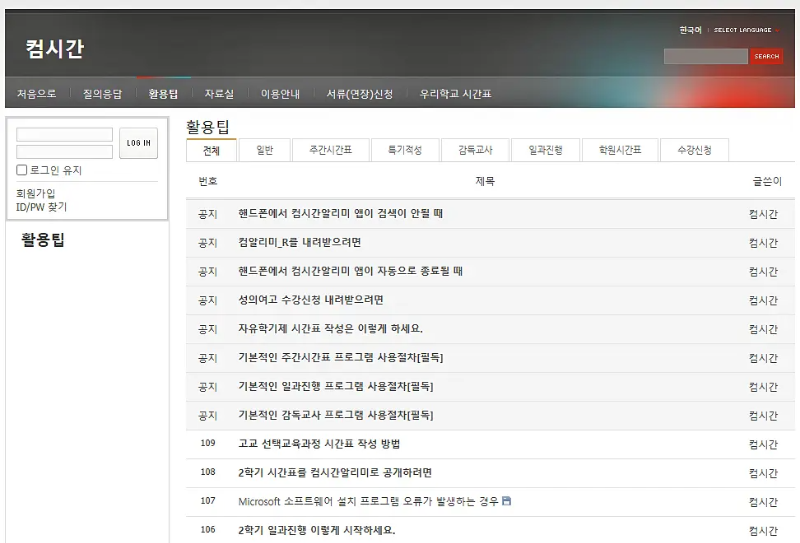The width and height of the screenshot is (800, 543).
Task: Open 우리학교 시간표 menu item
Action: tap(456, 94)
